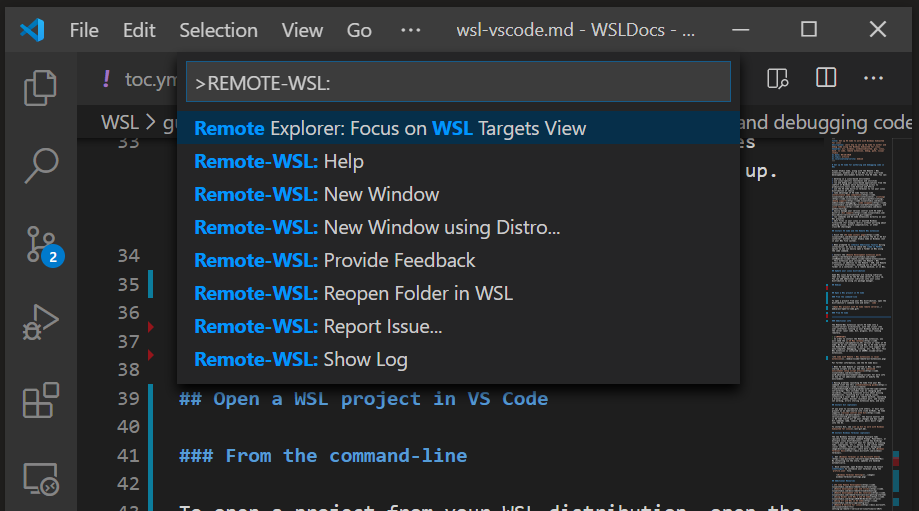The height and width of the screenshot is (511, 919).
Task: Expand the WSL breadcrumb segment
Action: pos(120,123)
